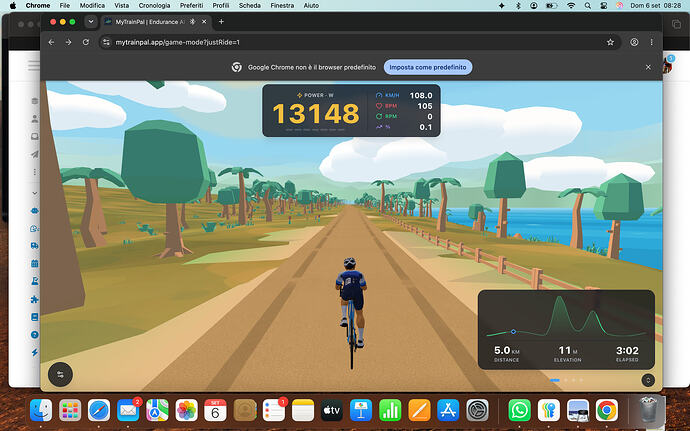Click the robot icon in background sidebar

(x=35, y=211)
